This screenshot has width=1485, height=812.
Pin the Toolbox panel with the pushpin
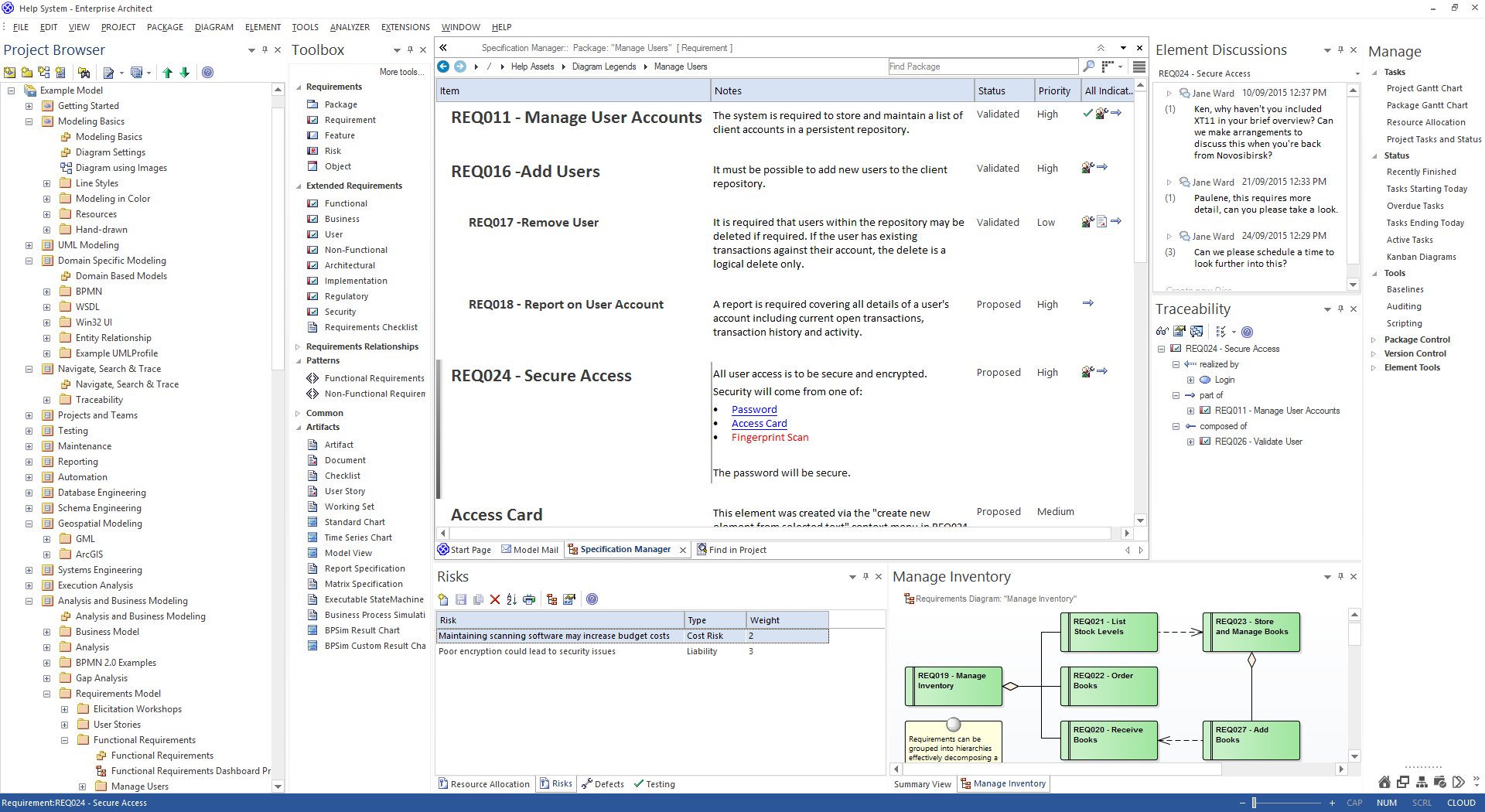pyautogui.click(x=410, y=50)
